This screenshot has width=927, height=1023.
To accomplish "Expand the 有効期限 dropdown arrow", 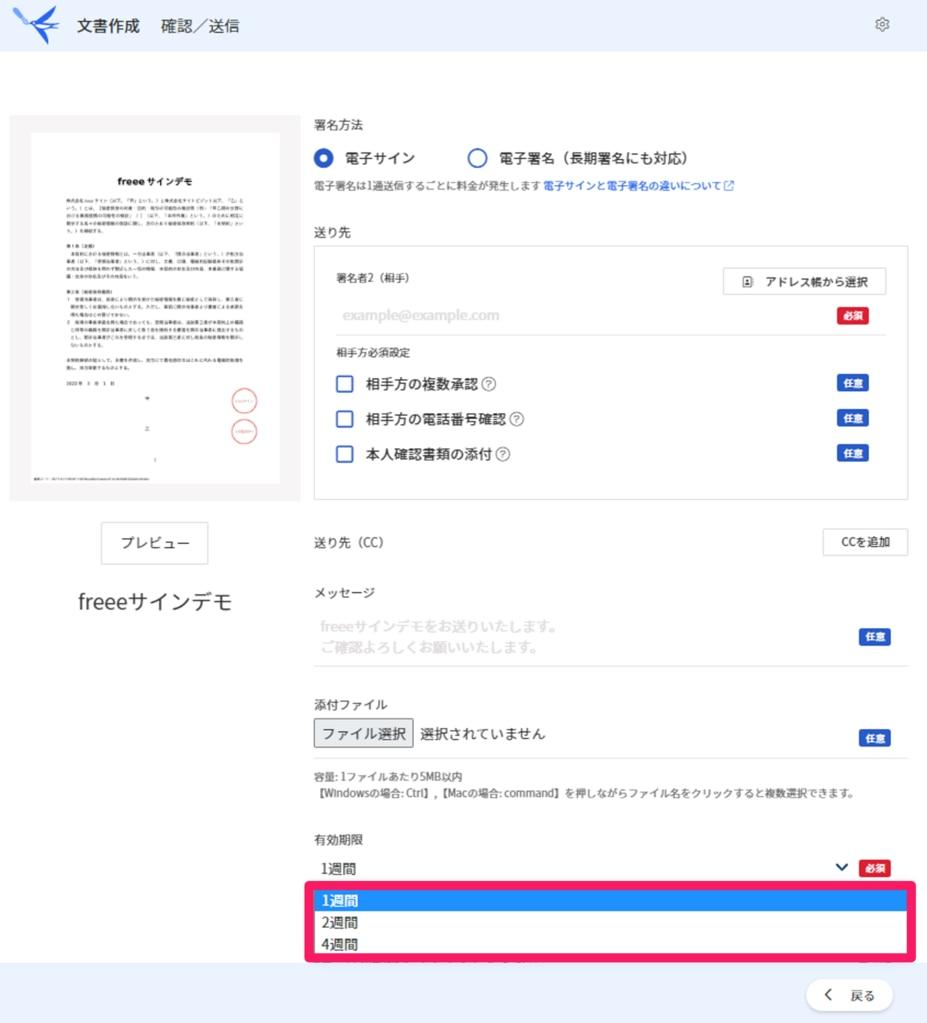I will [842, 868].
